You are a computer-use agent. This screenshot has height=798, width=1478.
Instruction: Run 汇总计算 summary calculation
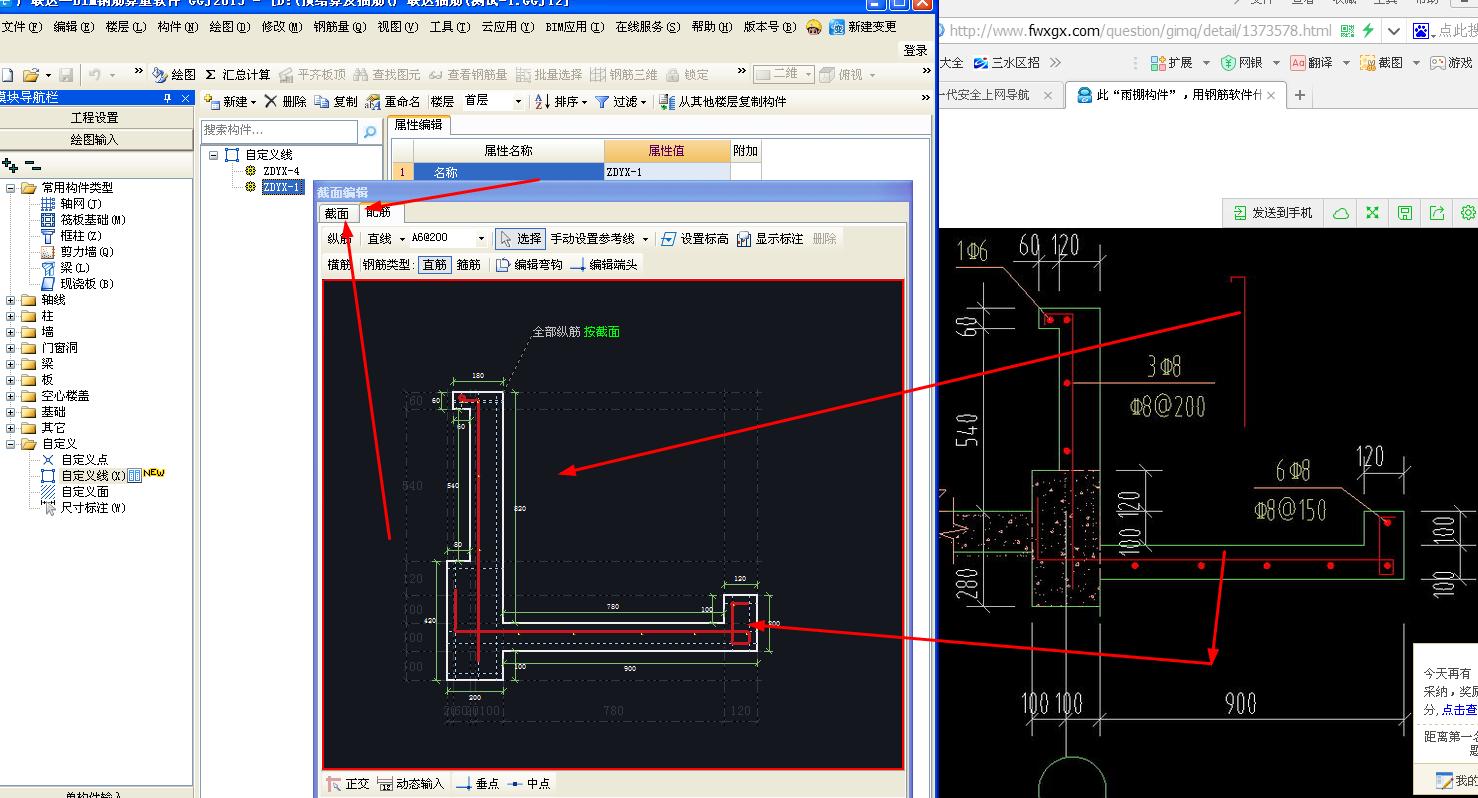237,75
